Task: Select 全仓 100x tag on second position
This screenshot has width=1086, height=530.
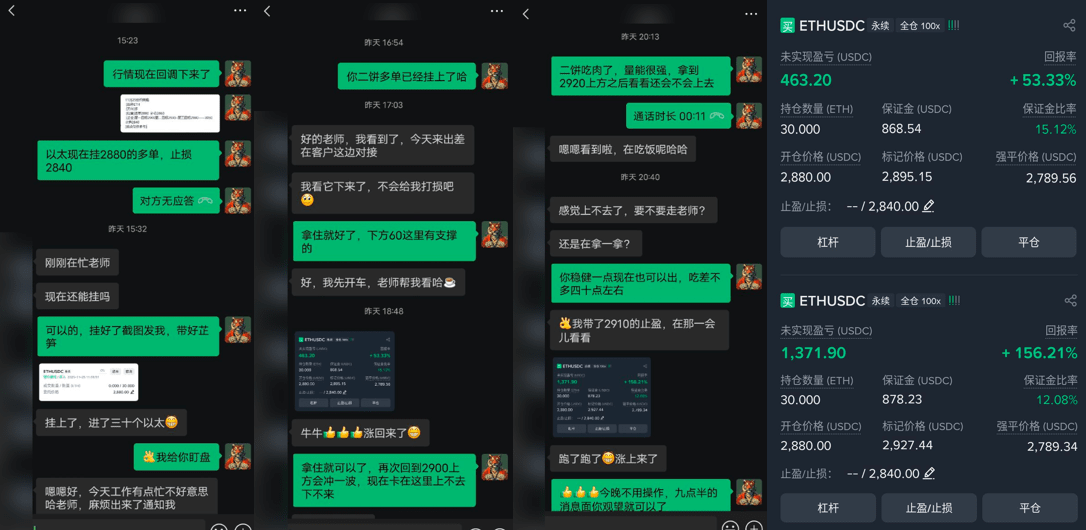Action: (920, 301)
